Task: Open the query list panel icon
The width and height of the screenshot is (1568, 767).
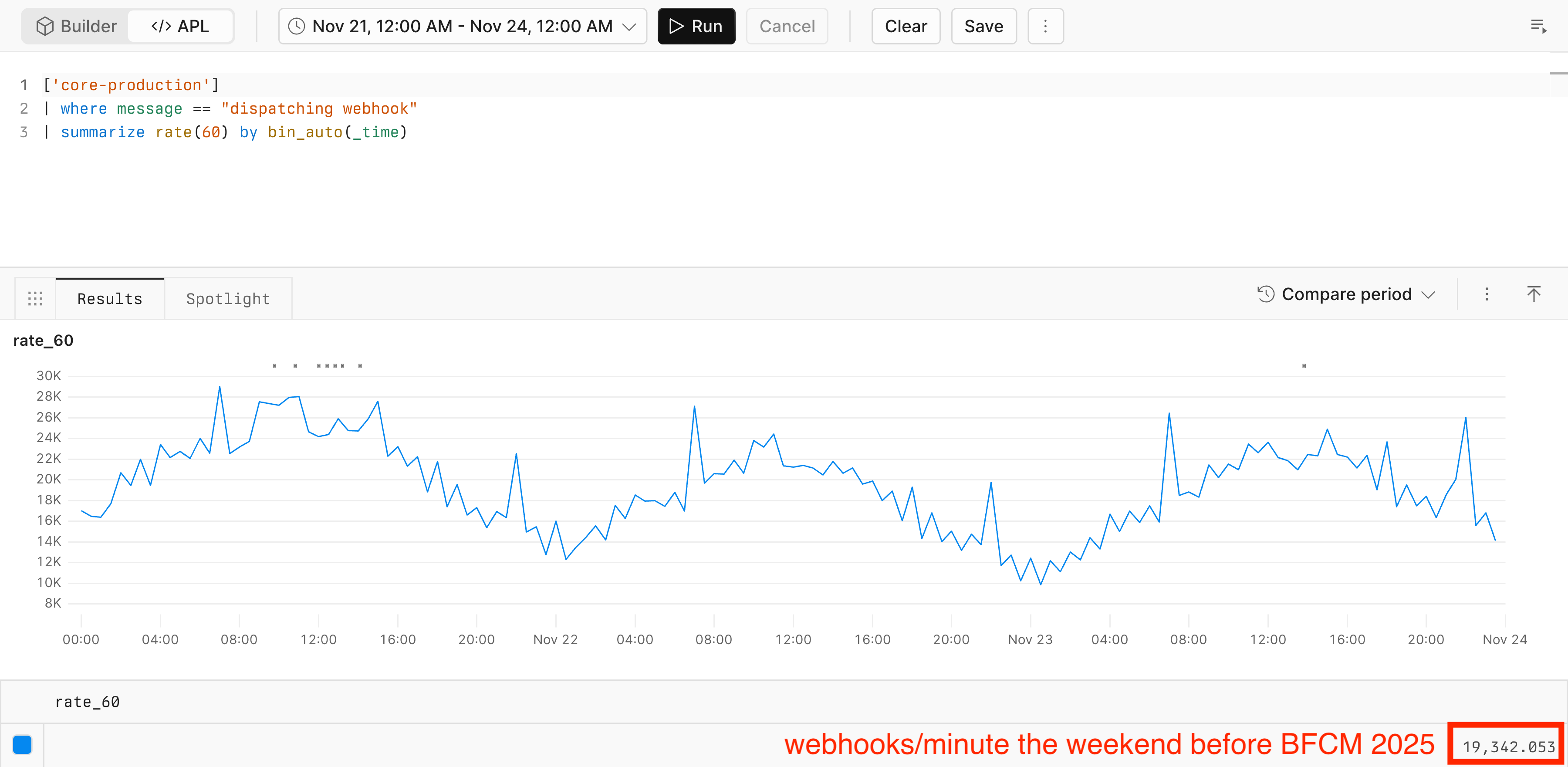Action: pos(1538,26)
